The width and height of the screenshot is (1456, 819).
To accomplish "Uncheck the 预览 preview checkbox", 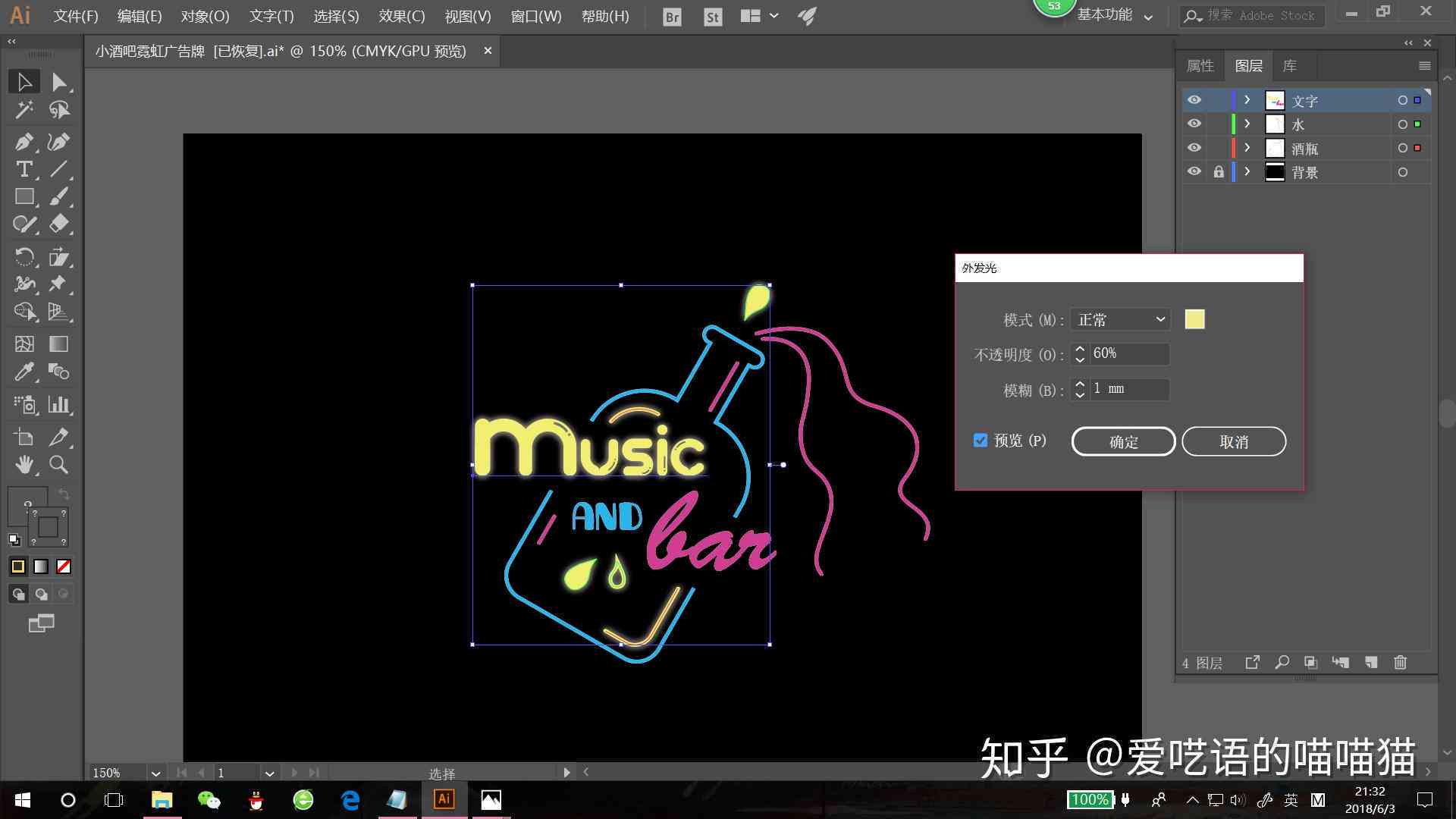I will click(981, 441).
